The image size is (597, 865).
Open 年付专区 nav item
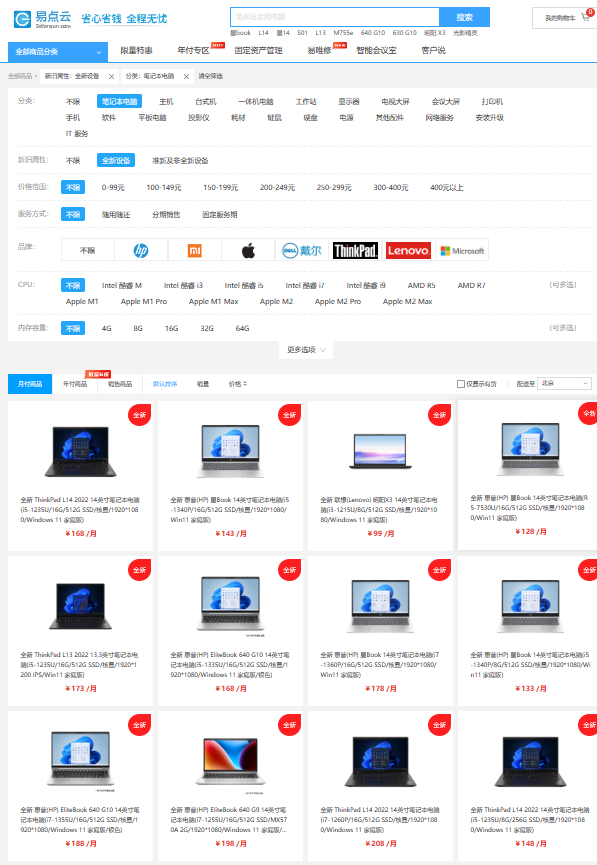pos(193,50)
